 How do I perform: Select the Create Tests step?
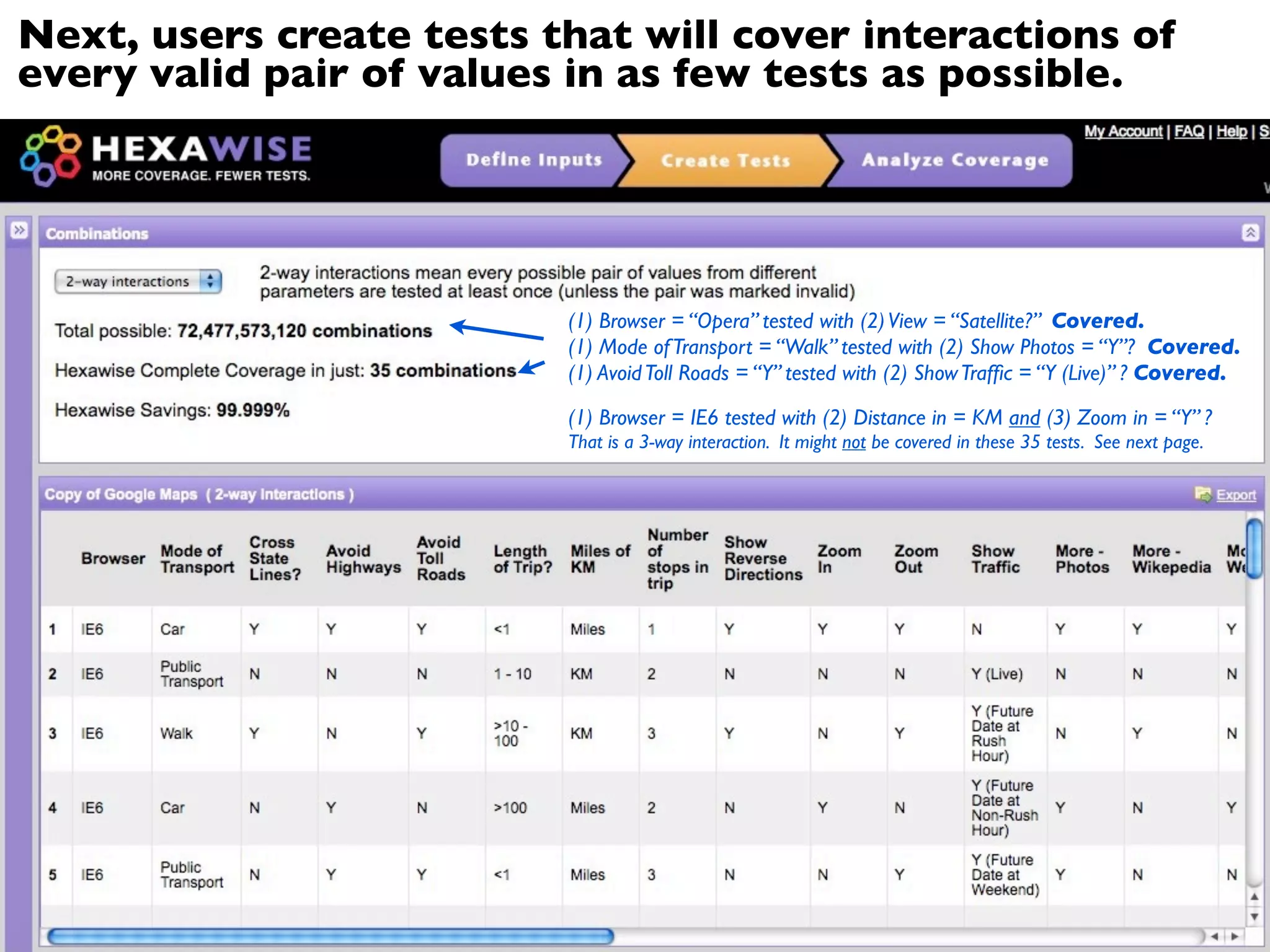click(x=726, y=161)
